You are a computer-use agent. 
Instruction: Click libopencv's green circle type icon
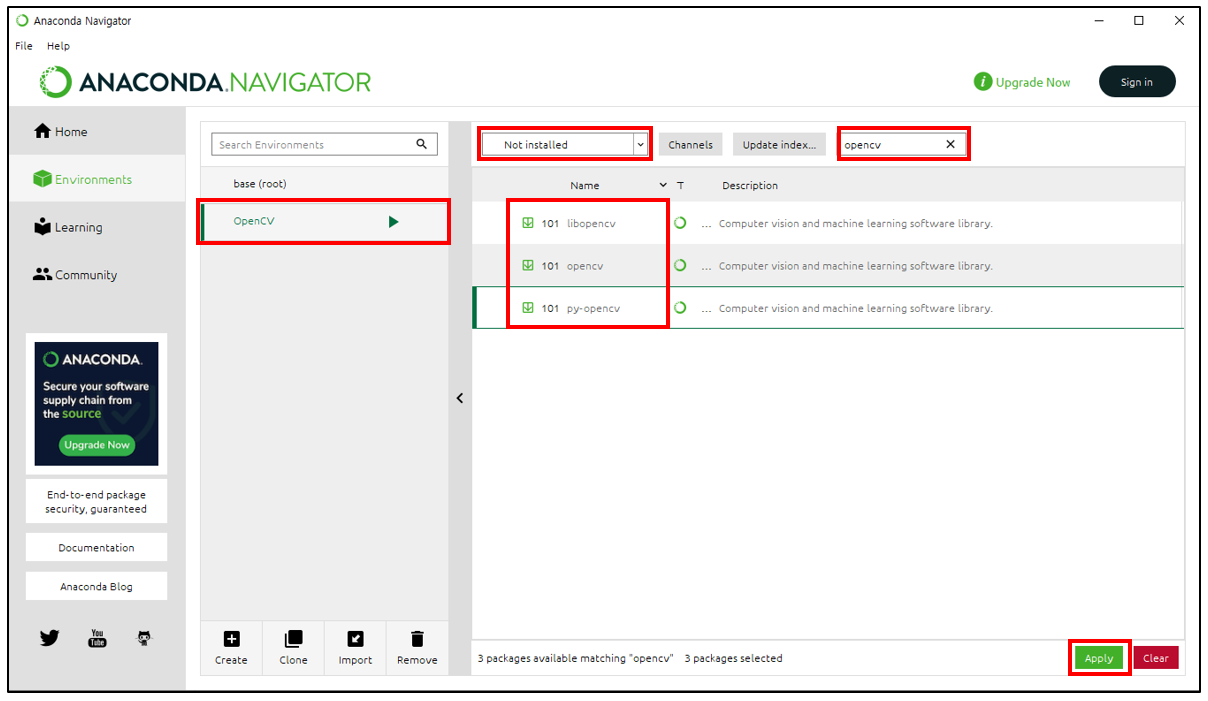680,223
